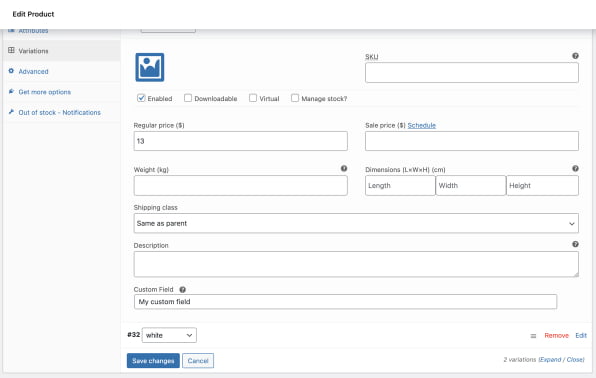Click the variation image placeholder icon
The width and height of the screenshot is (596, 378).
(150, 67)
